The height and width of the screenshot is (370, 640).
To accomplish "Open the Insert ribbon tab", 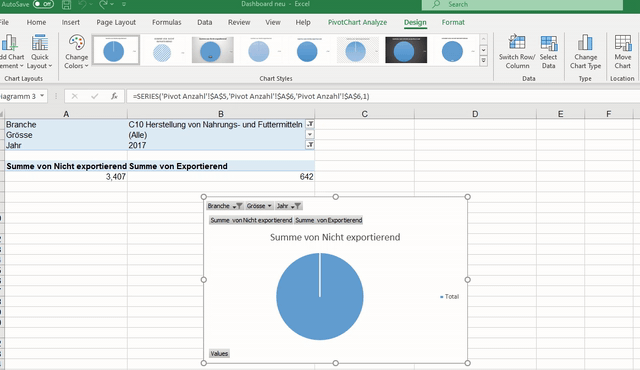I will pos(71,22).
